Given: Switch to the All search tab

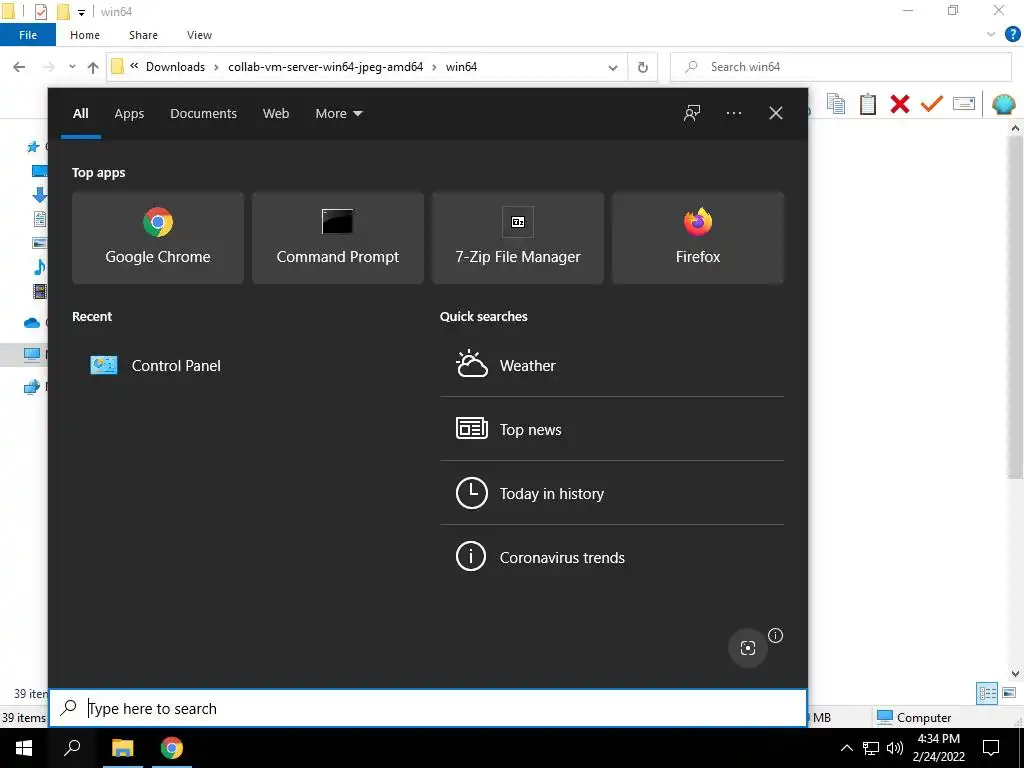Looking at the screenshot, I should click(80, 114).
